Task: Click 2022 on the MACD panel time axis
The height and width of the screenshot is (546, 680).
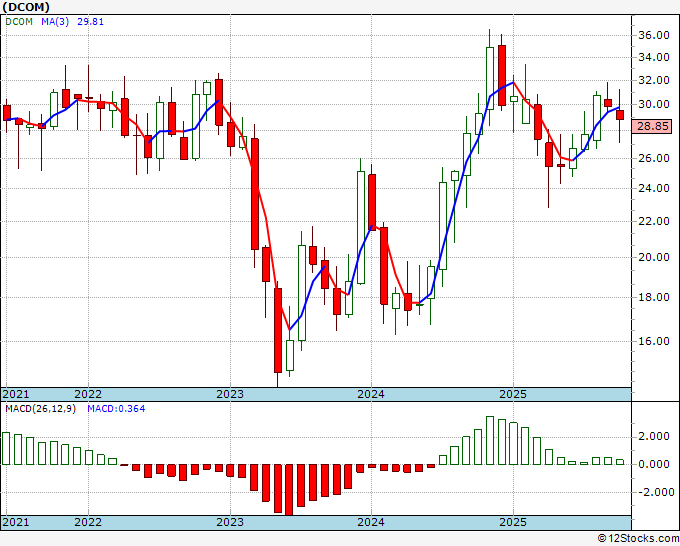Action: click(88, 522)
